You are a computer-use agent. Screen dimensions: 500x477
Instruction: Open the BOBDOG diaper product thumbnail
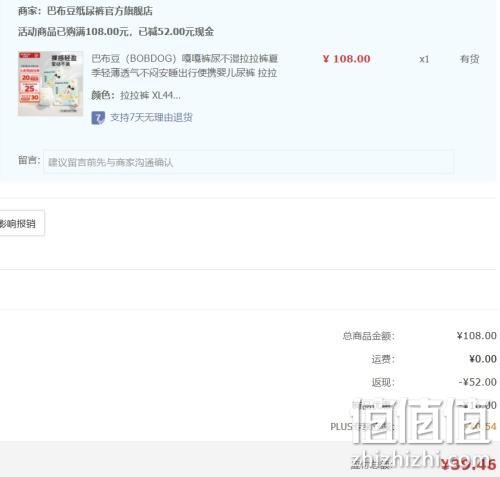click(x=50, y=84)
